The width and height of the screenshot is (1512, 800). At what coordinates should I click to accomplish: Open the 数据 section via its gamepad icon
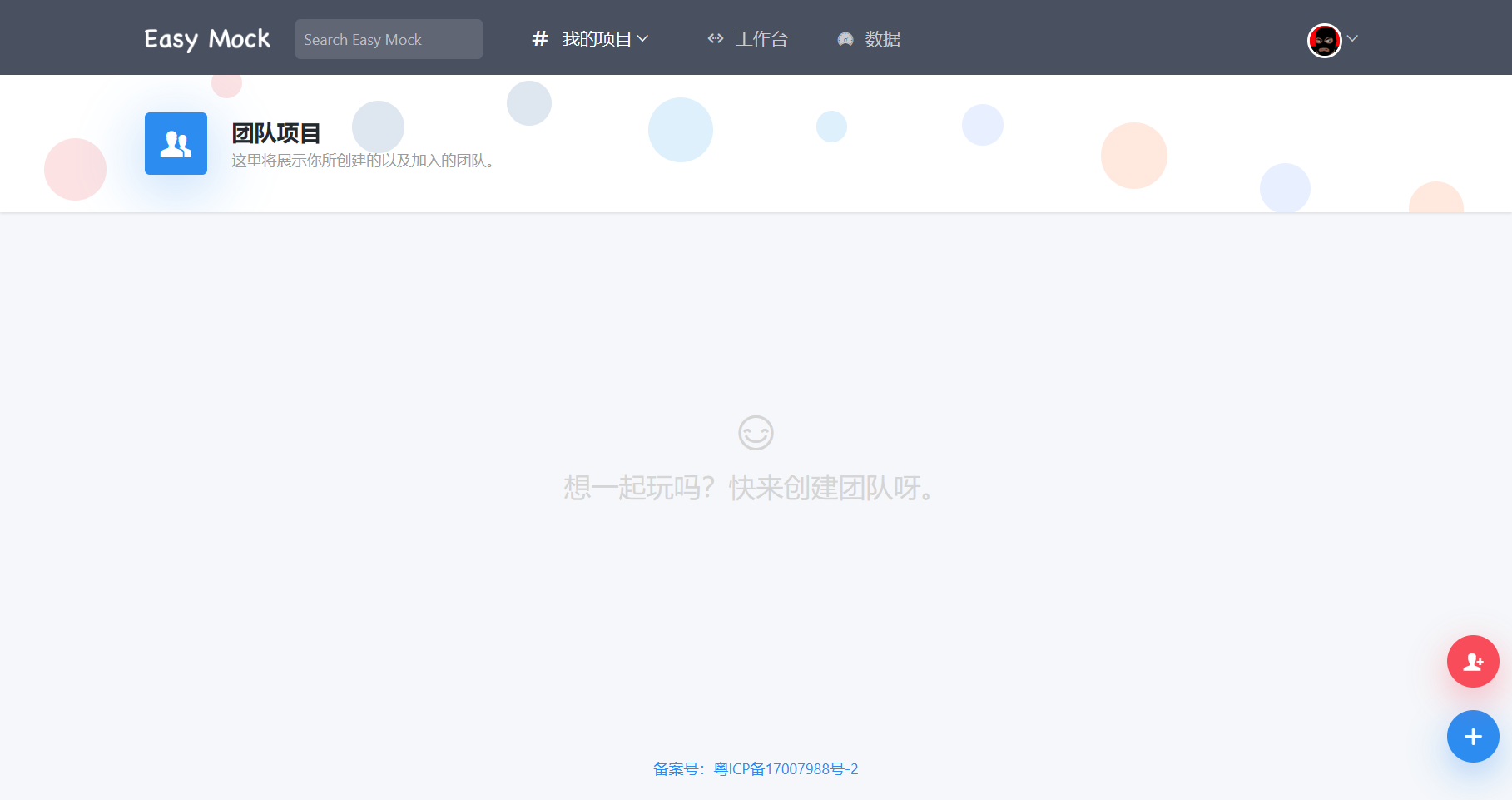click(845, 39)
